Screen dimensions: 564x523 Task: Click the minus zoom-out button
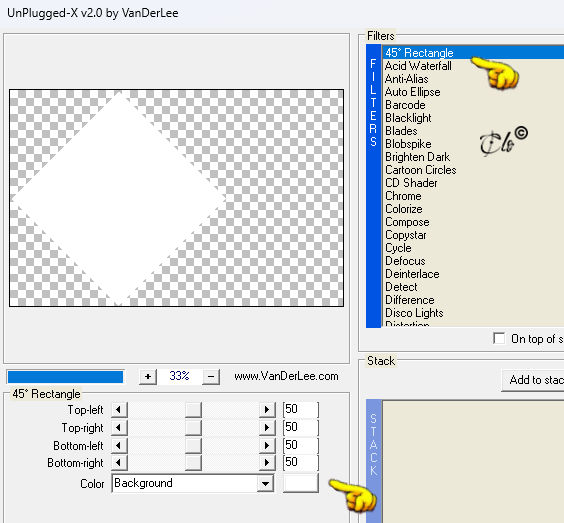[211, 377]
